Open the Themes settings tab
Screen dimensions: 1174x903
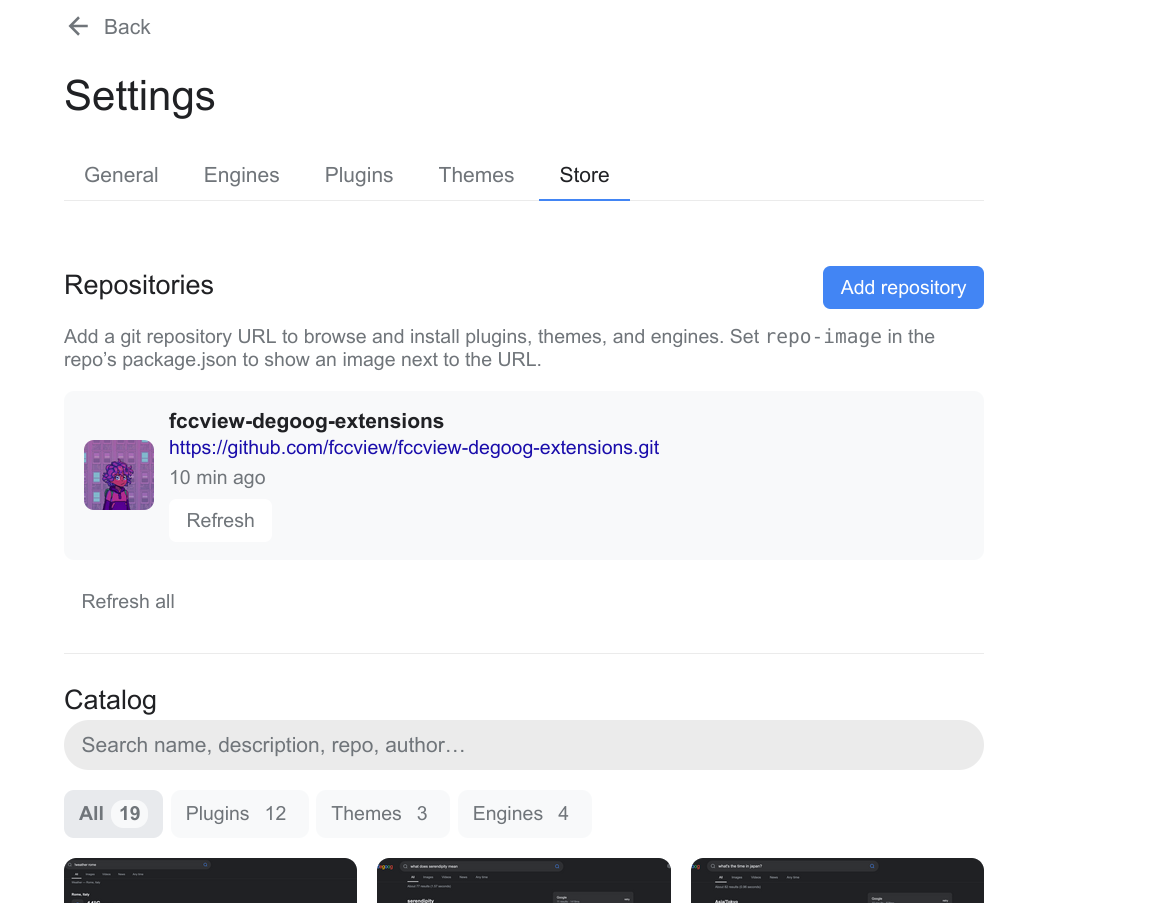click(x=476, y=175)
